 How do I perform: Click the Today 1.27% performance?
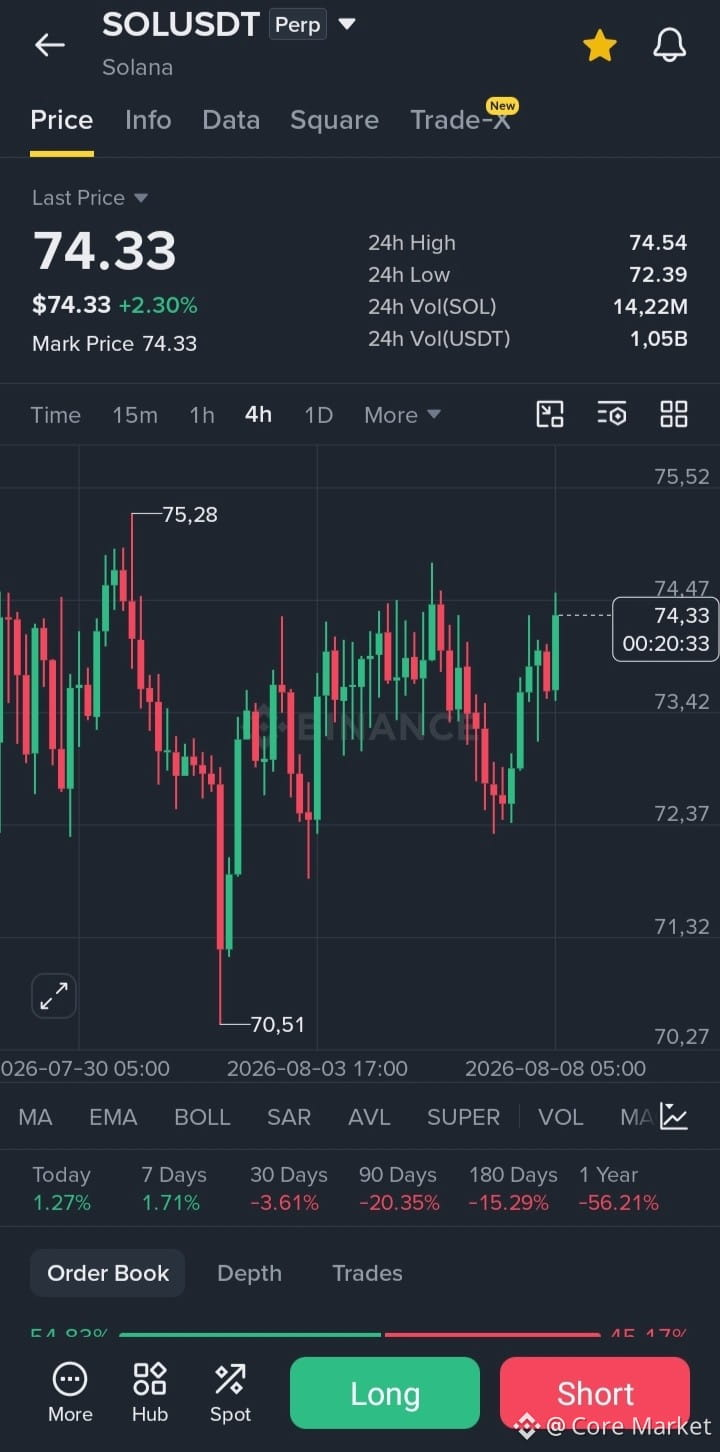point(62,1188)
